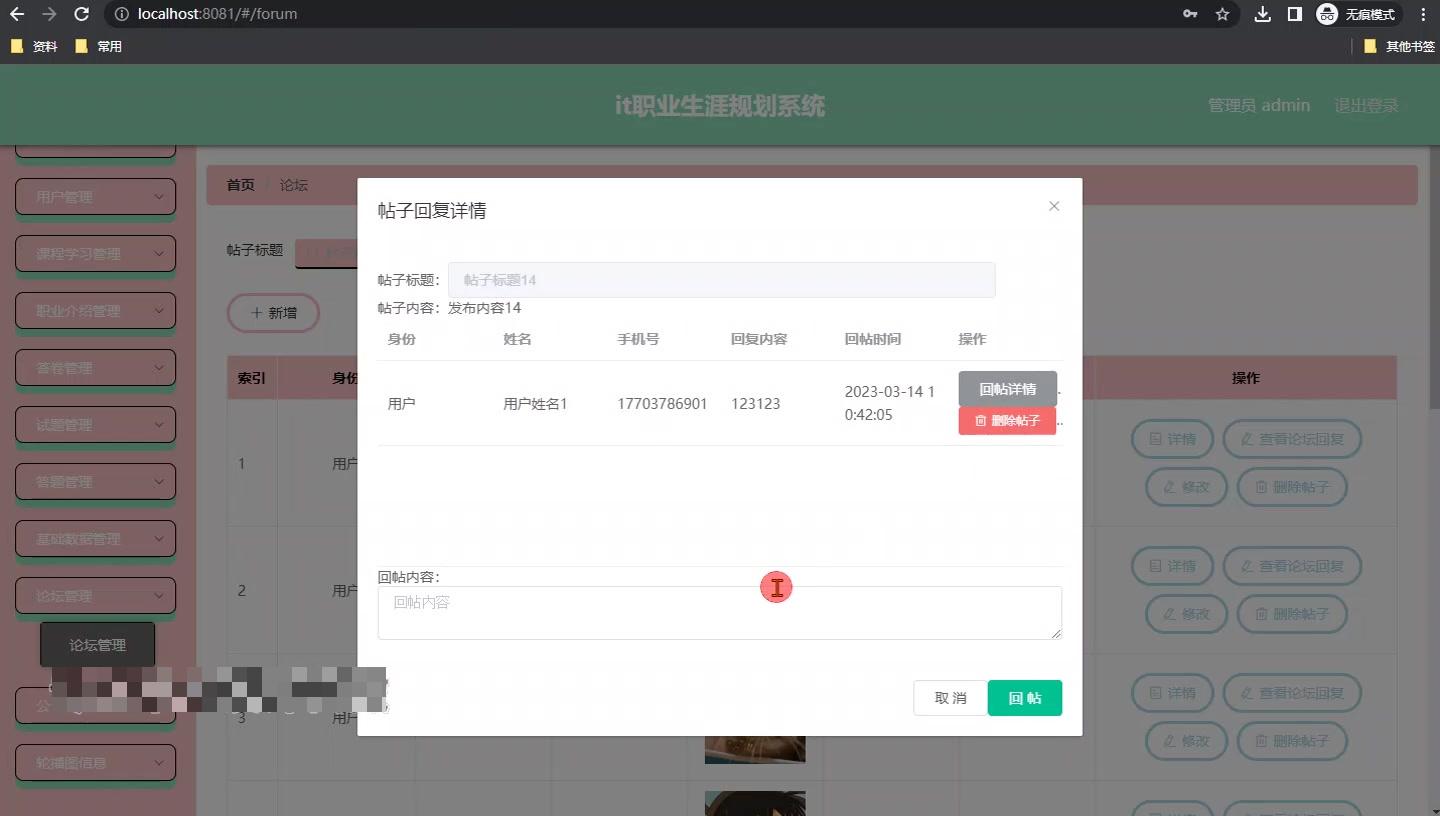Click 详情 button in table row 3

click(1172, 693)
